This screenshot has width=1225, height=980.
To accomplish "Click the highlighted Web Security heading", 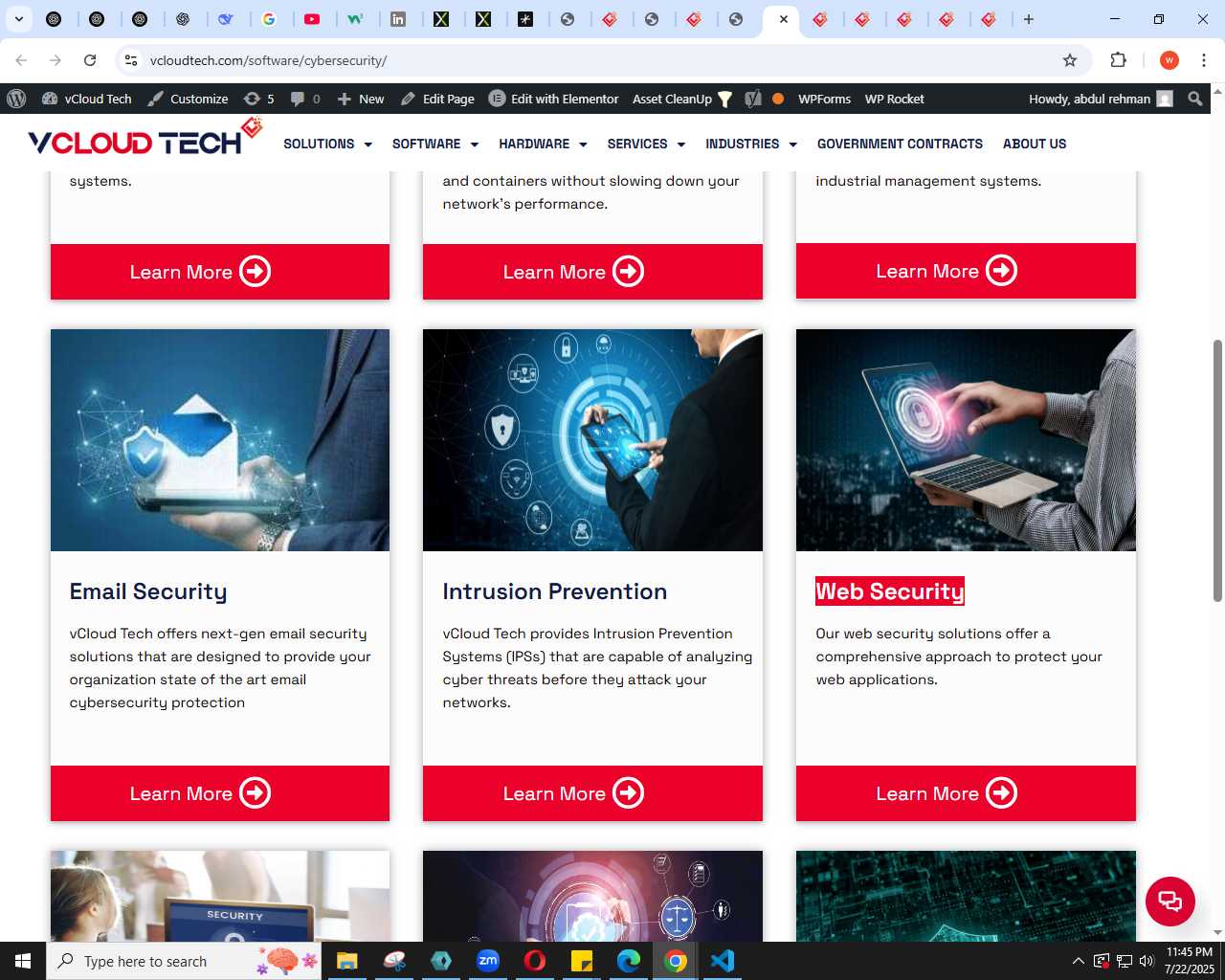I will tap(890, 591).
